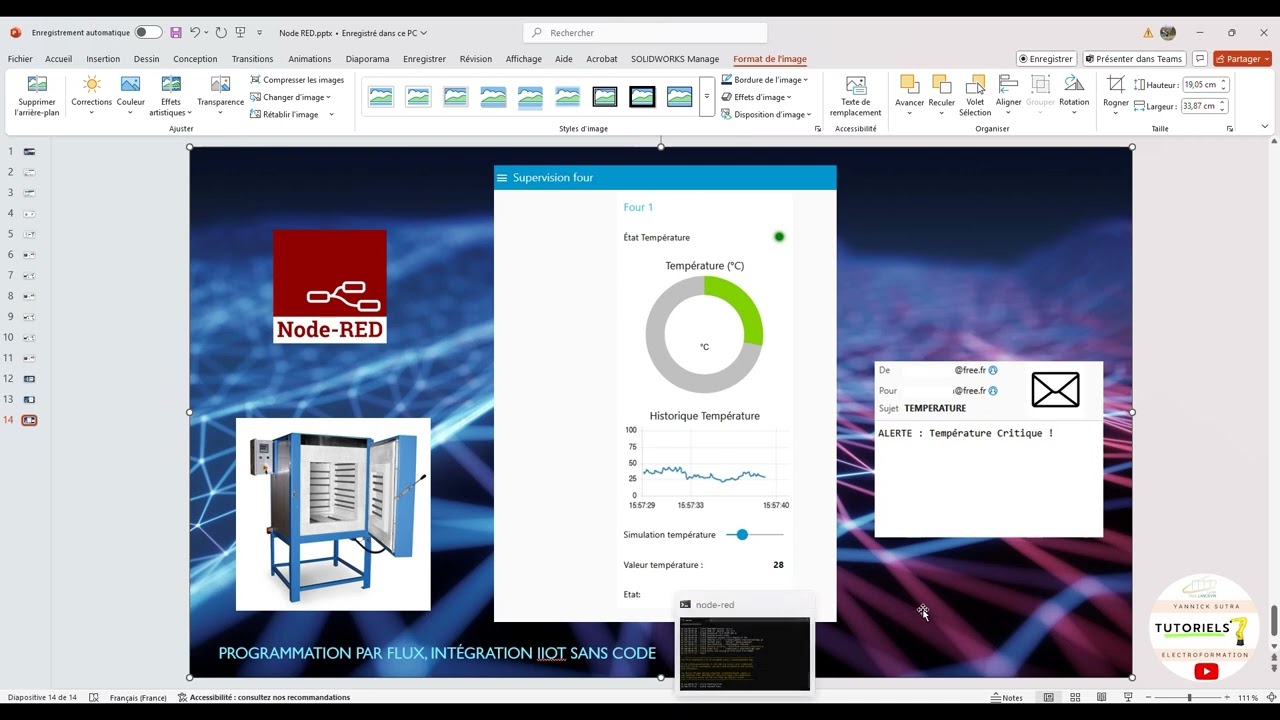Switch to slide sorter view
Viewport: 1280px width, 720px height.
tap(1075, 697)
